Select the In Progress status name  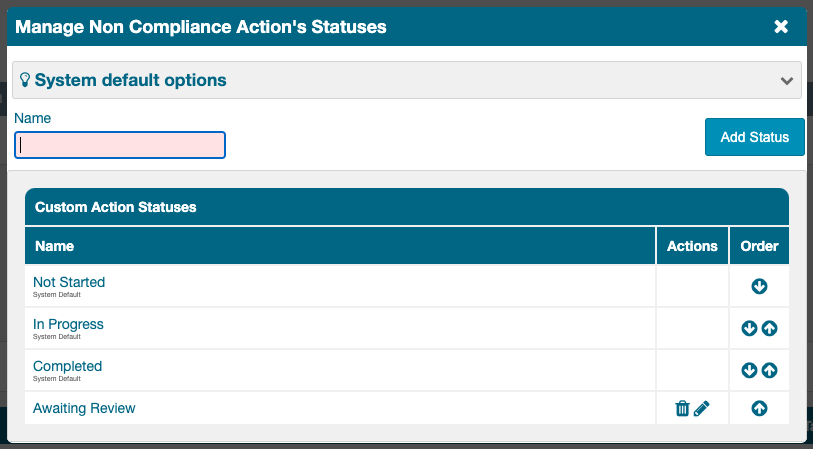[x=68, y=324]
